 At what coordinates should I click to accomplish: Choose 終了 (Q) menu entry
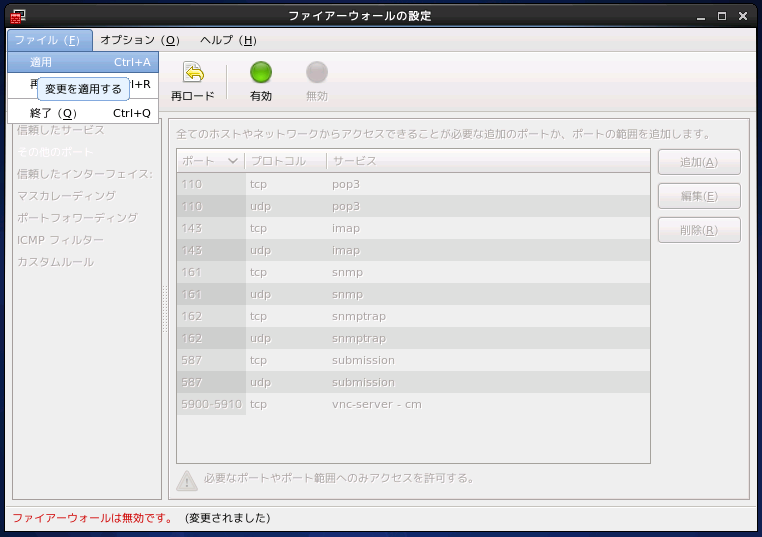coord(83,113)
